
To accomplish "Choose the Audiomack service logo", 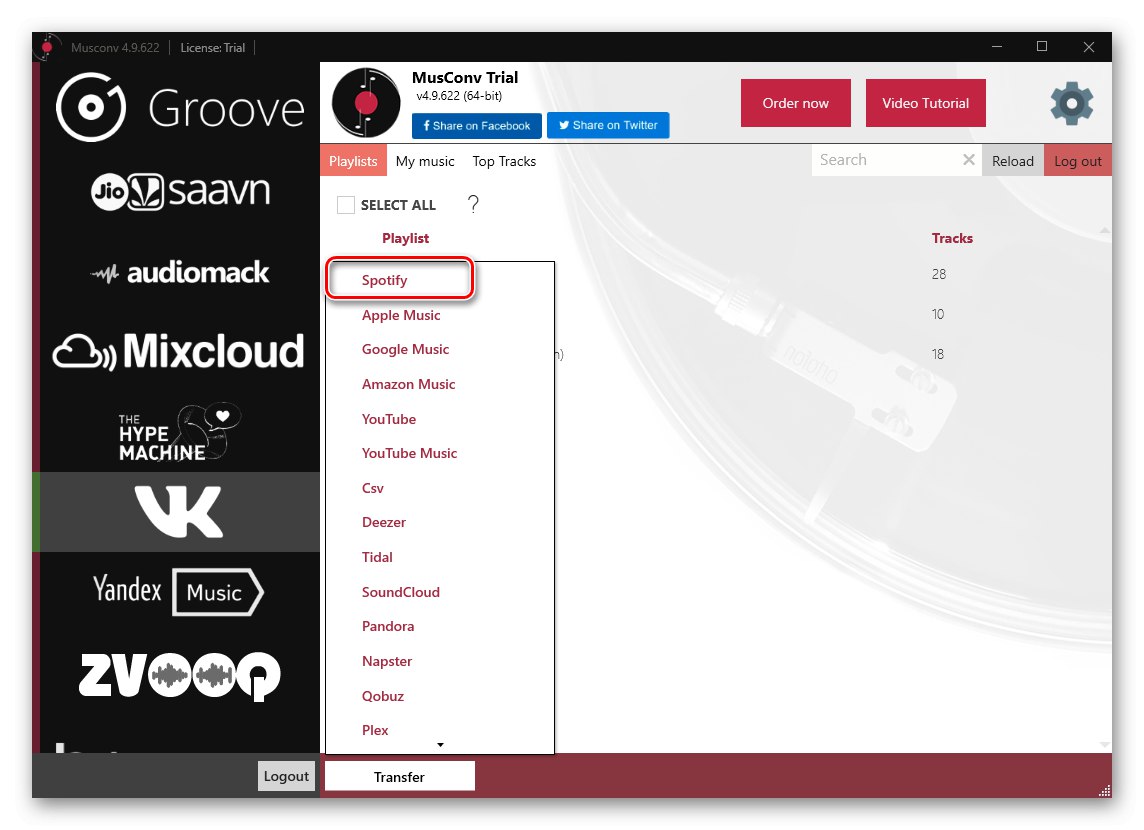I will pos(179,273).
